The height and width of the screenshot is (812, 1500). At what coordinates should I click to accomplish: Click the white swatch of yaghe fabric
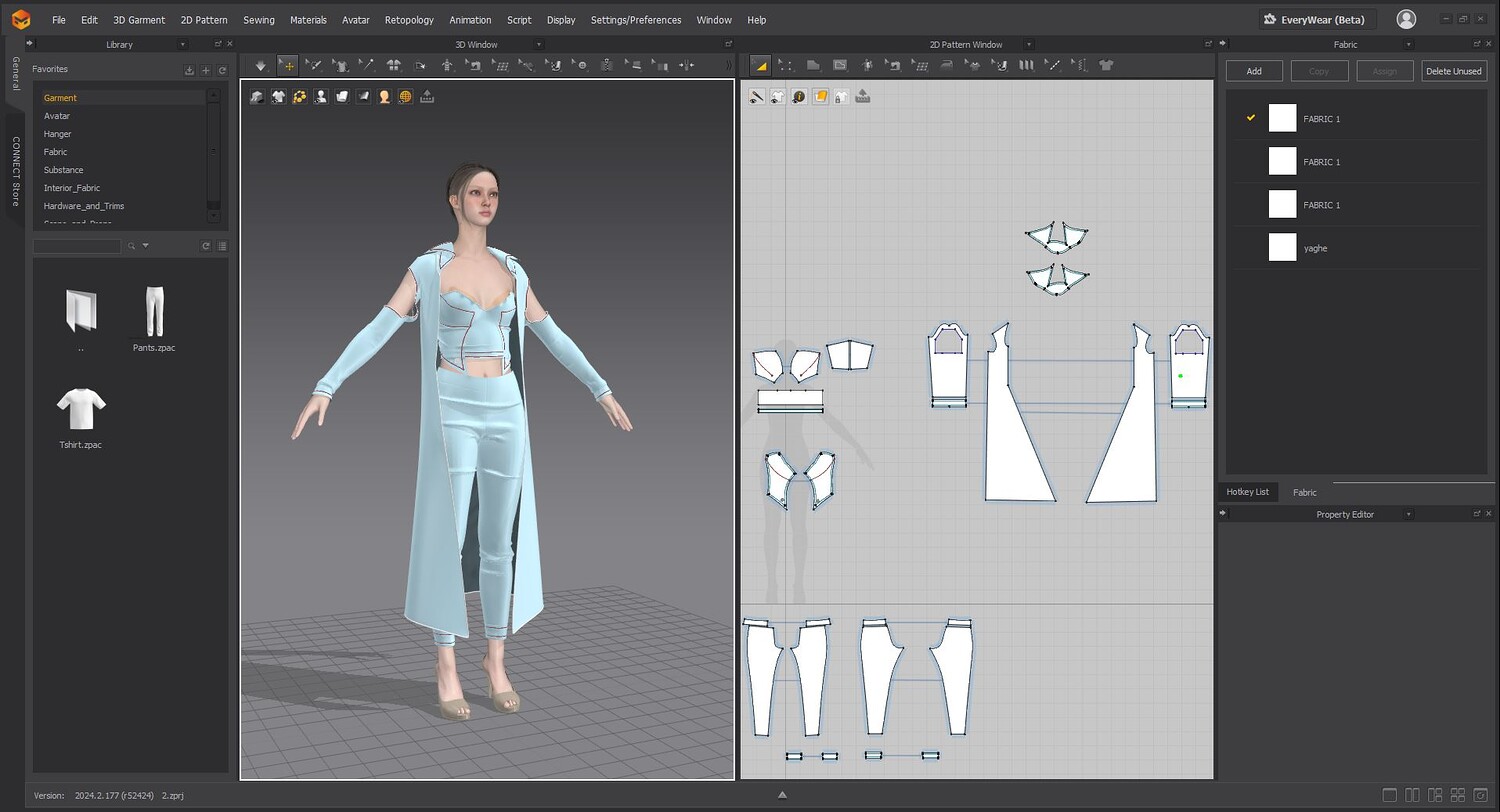(1282, 247)
